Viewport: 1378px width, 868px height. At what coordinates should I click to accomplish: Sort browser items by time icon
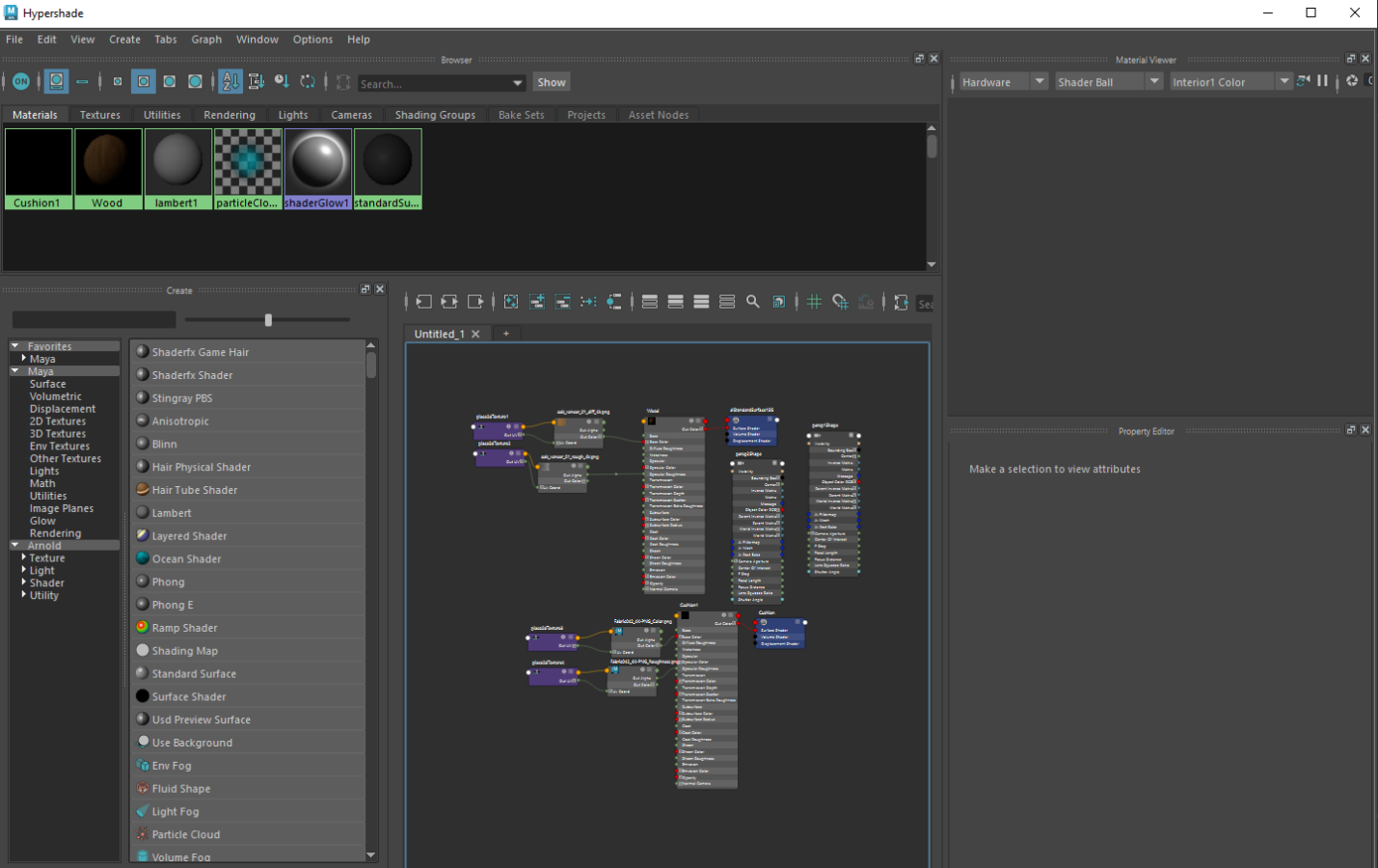pos(282,82)
